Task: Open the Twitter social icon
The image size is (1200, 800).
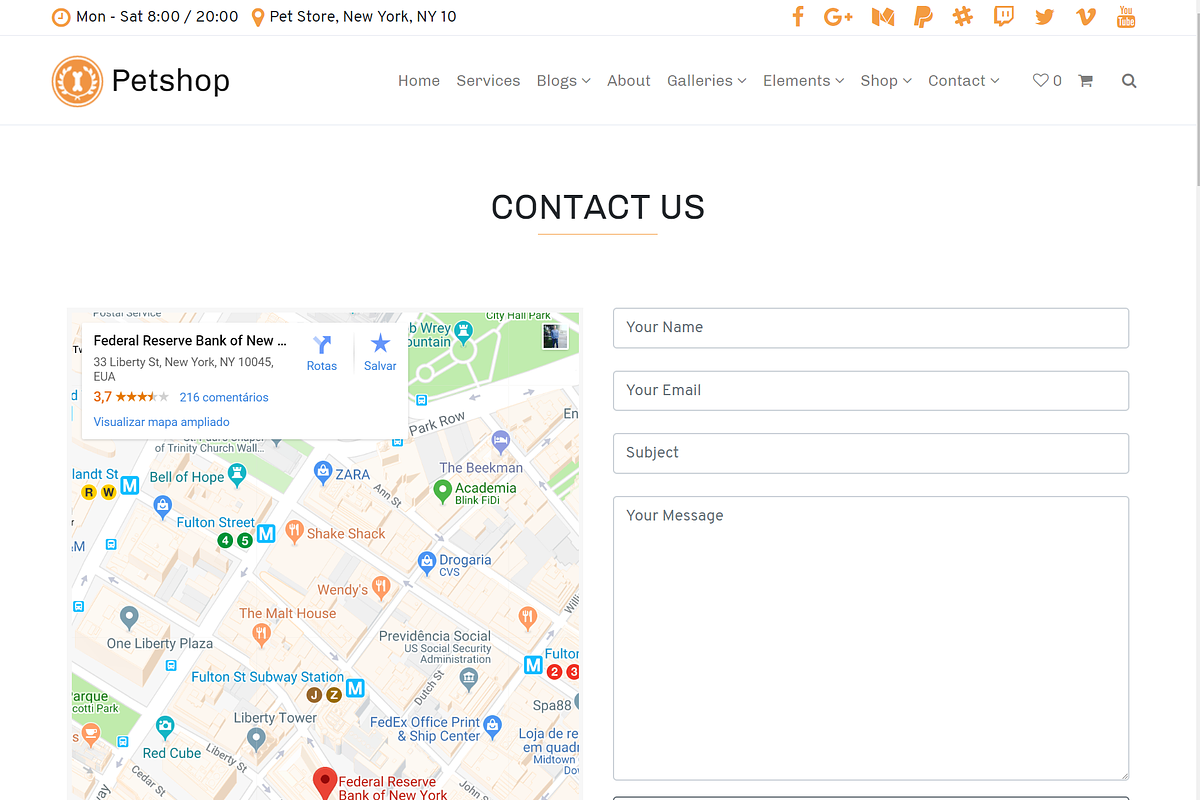Action: click(x=1045, y=17)
